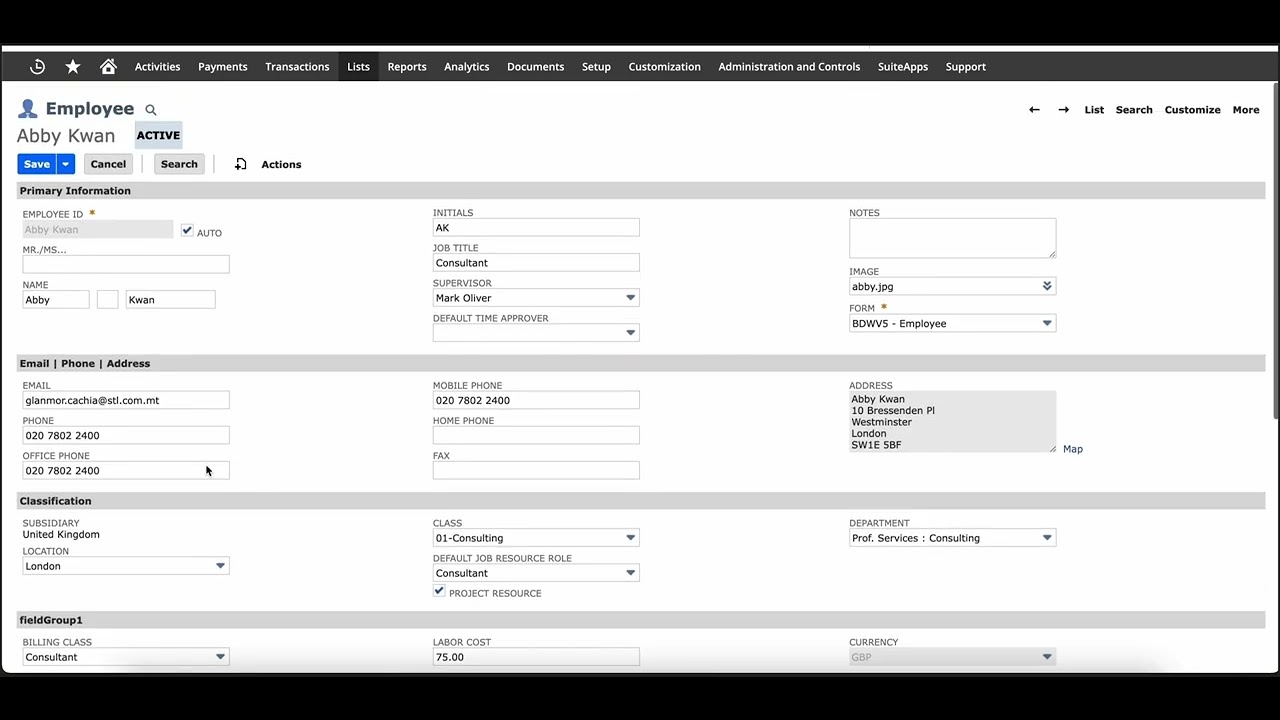Viewport: 1280px width, 720px height.
Task: Click the first name field Abby
Action: (x=56, y=300)
